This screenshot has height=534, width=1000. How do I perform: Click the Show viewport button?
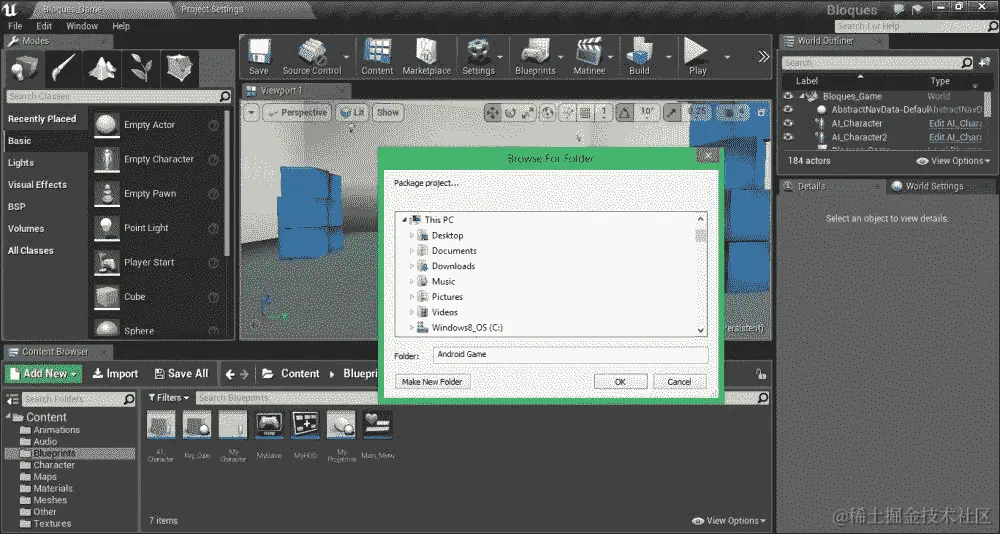pyautogui.click(x=388, y=113)
